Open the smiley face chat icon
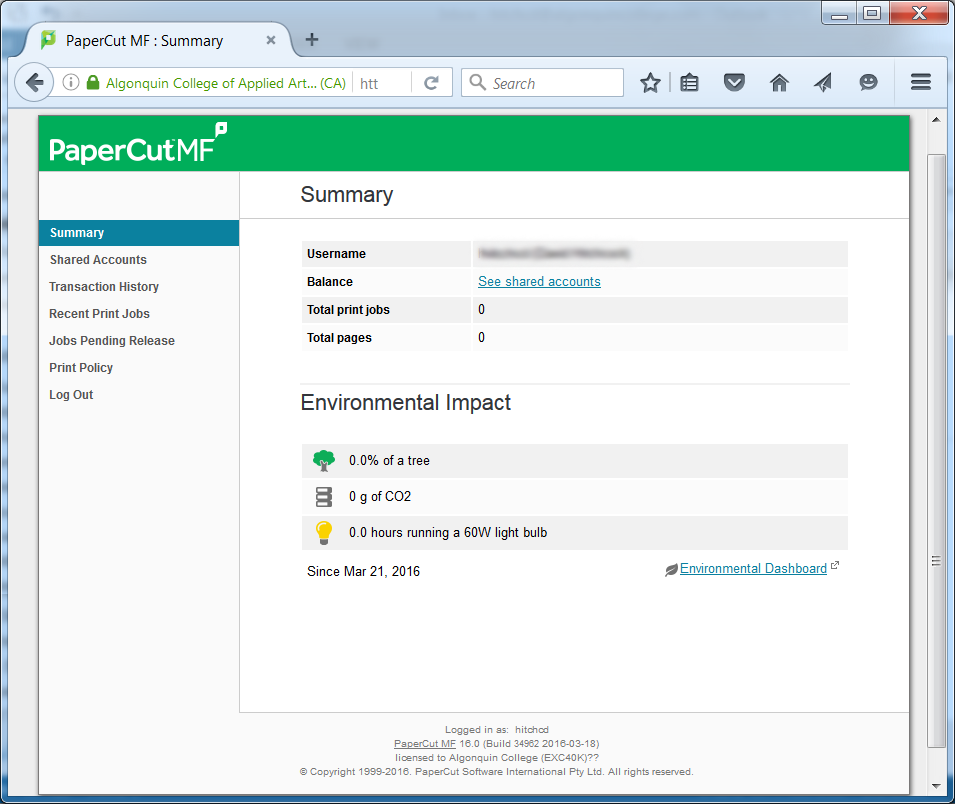955x804 pixels. coord(868,83)
